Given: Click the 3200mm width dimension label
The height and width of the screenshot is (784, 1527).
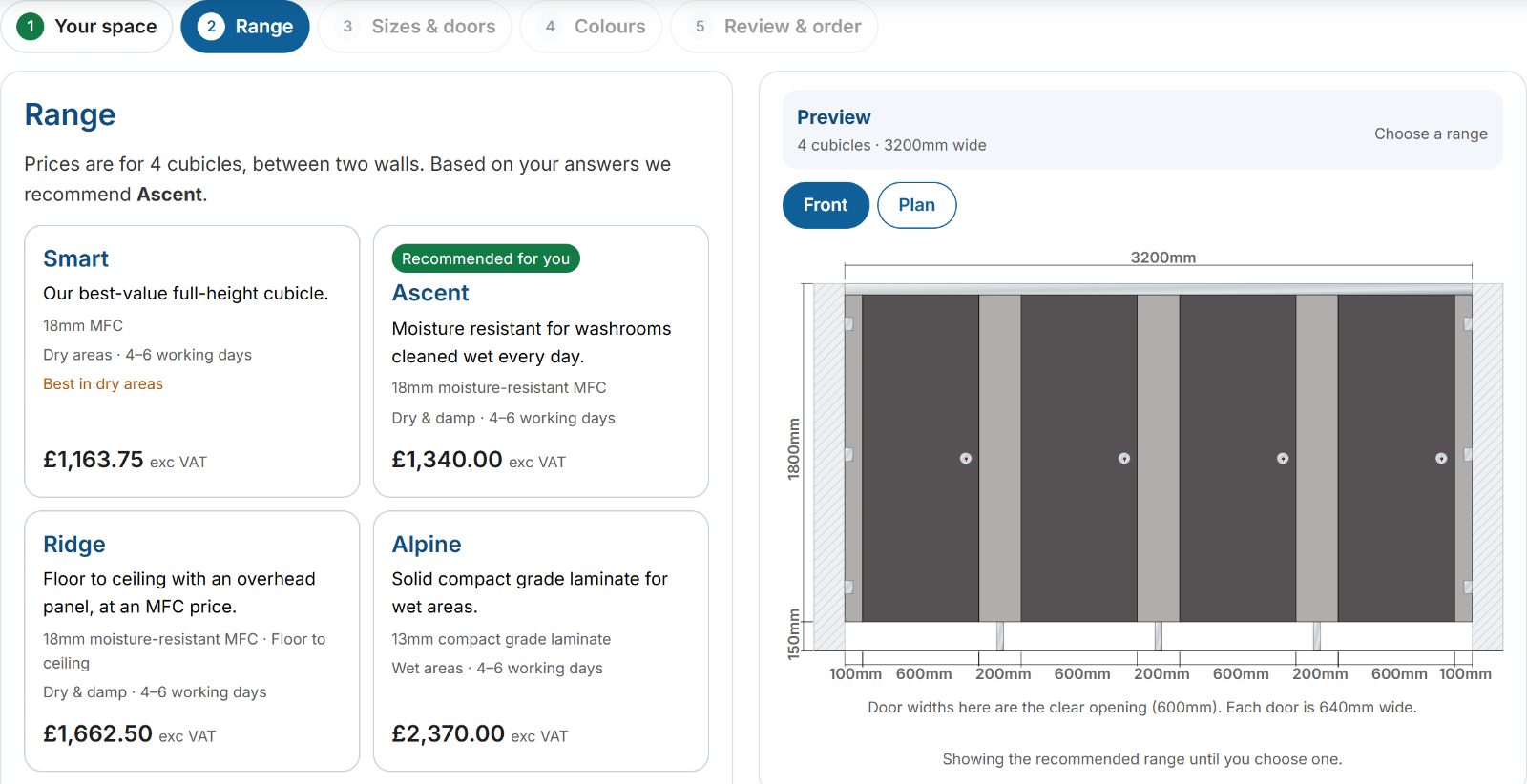Looking at the screenshot, I should click(x=1162, y=258).
